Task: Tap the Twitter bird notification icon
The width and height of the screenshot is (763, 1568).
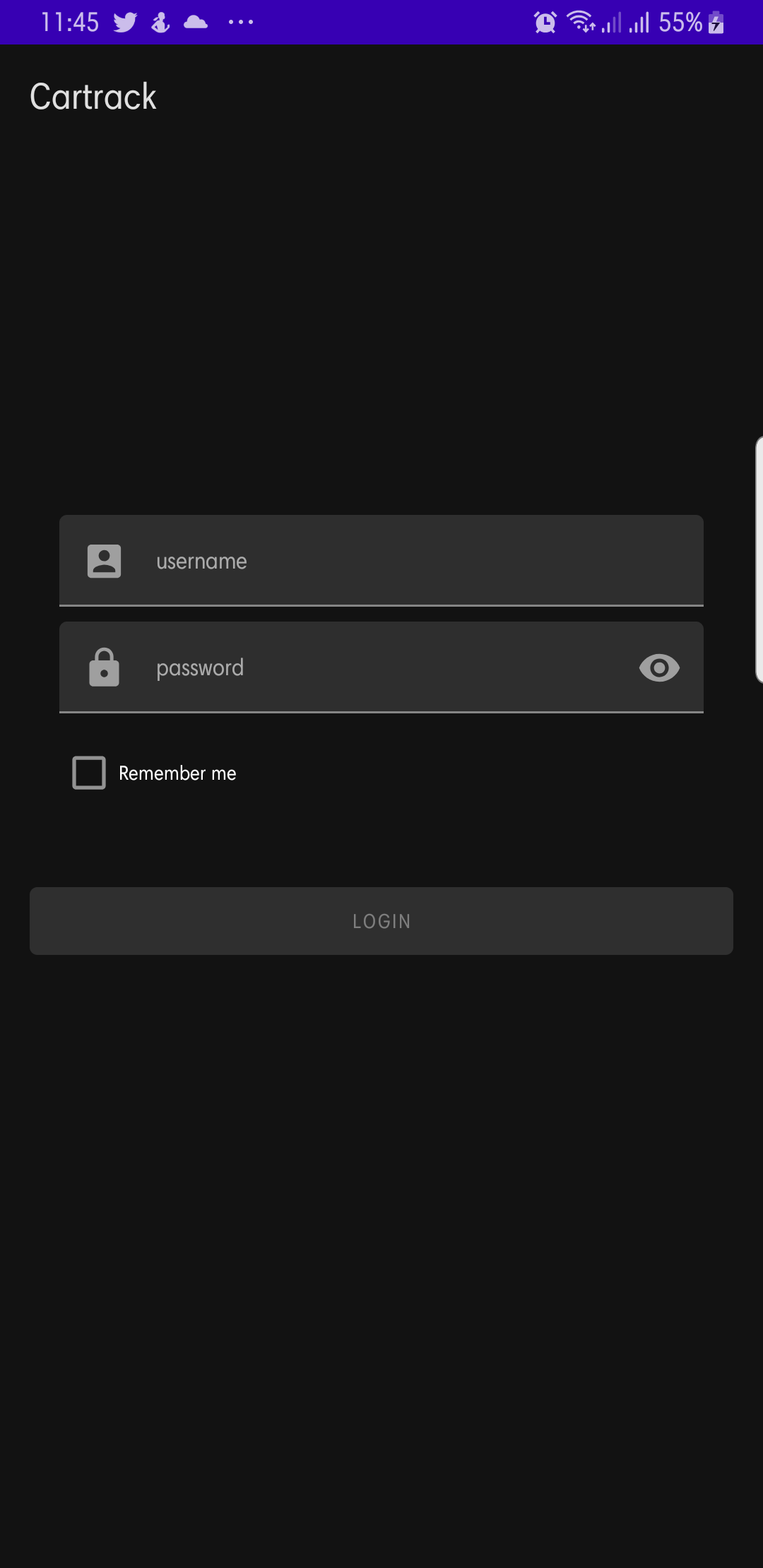Action: tap(125, 23)
